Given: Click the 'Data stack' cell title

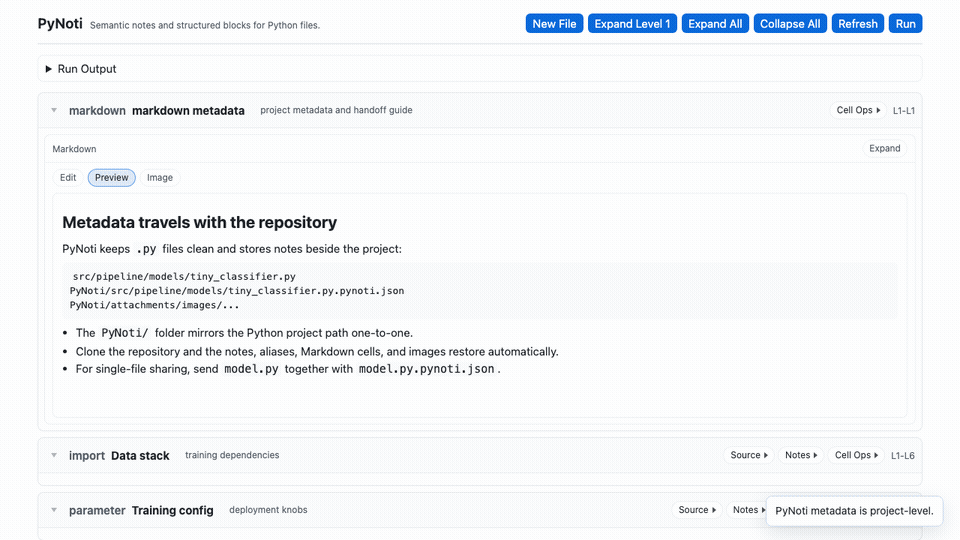Looking at the screenshot, I should point(140,456).
